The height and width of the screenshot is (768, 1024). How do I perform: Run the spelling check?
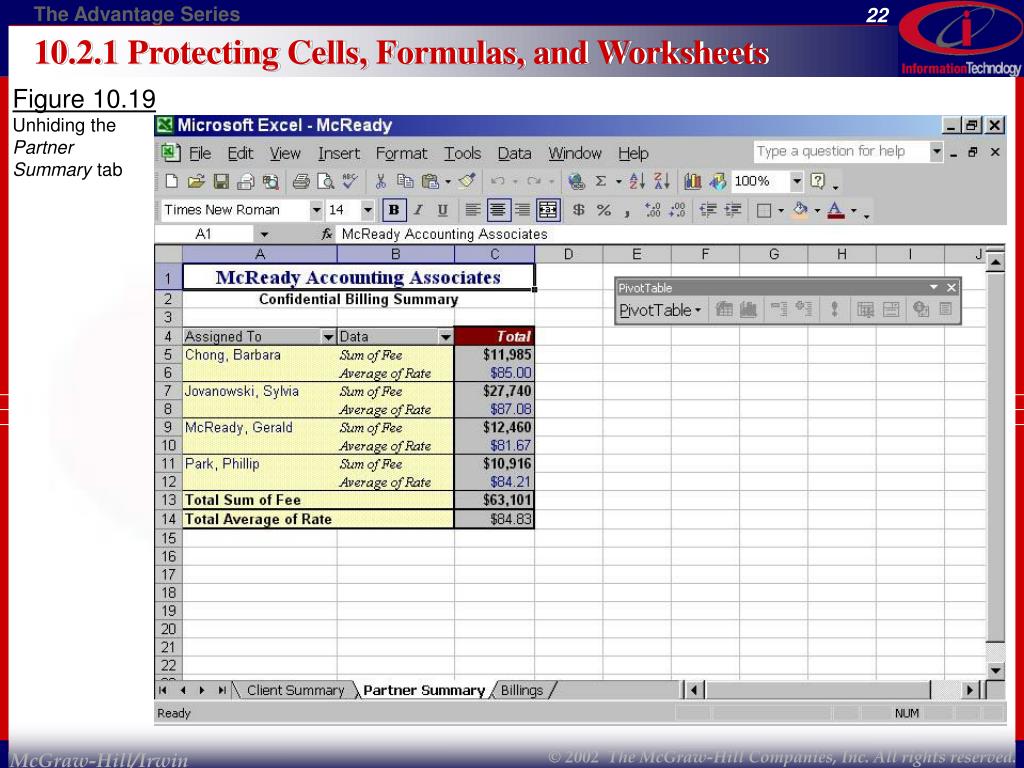[350, 182]
